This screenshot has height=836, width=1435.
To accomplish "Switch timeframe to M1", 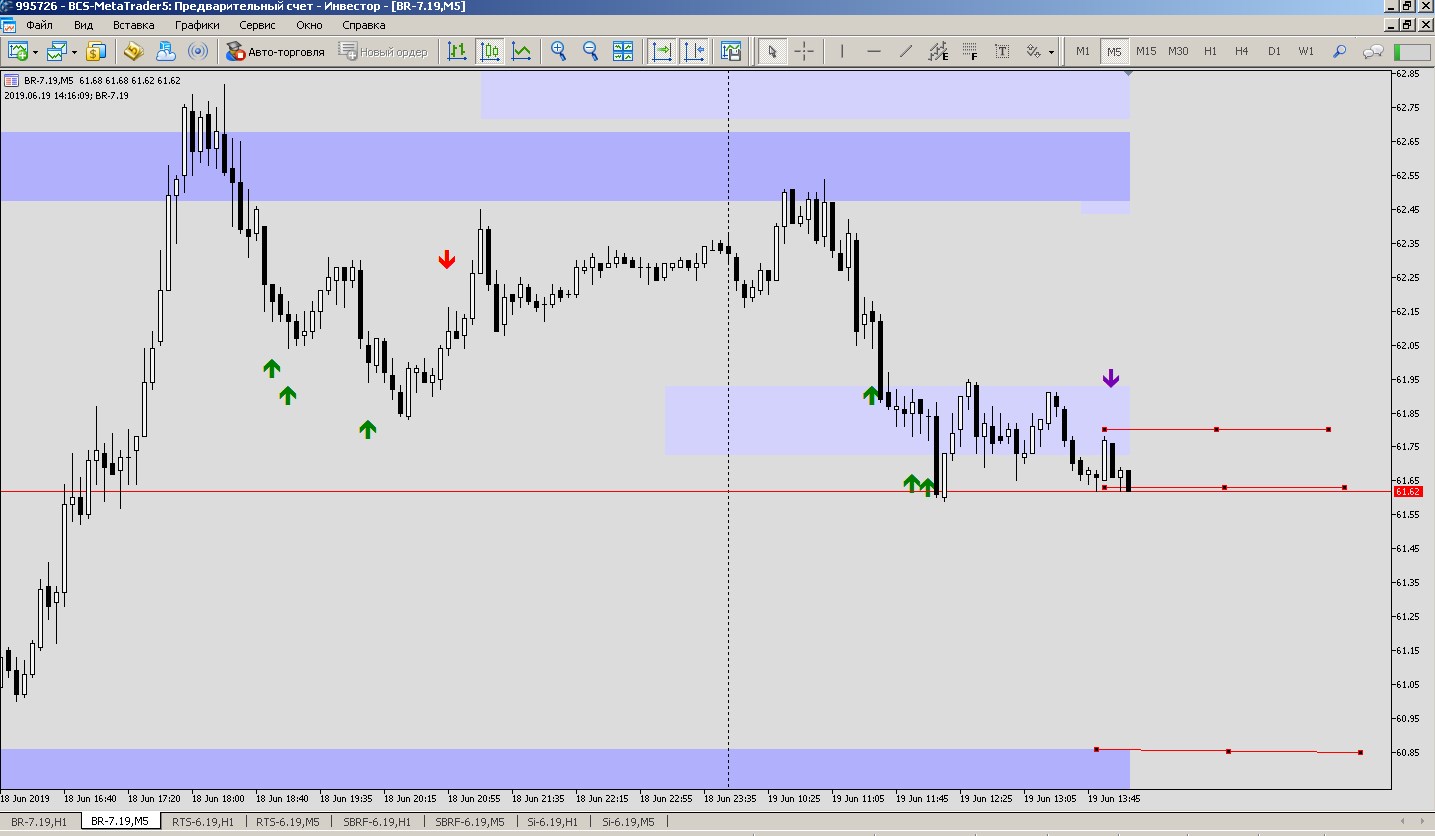I will coord(1083,51).
